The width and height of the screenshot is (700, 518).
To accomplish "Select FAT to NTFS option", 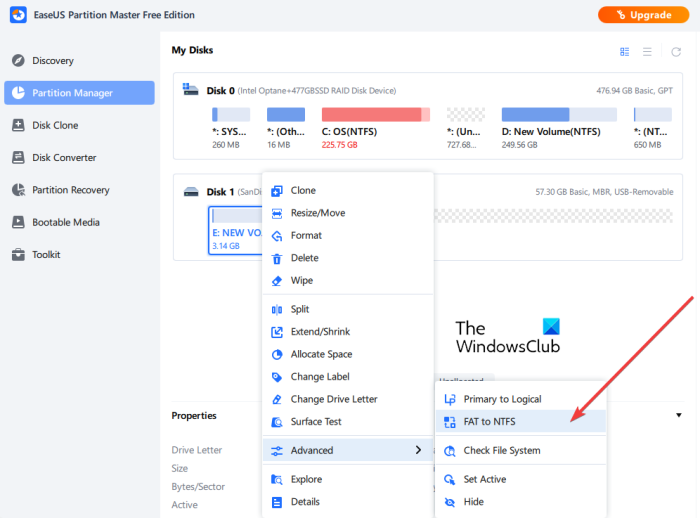I will pos(521,422).
